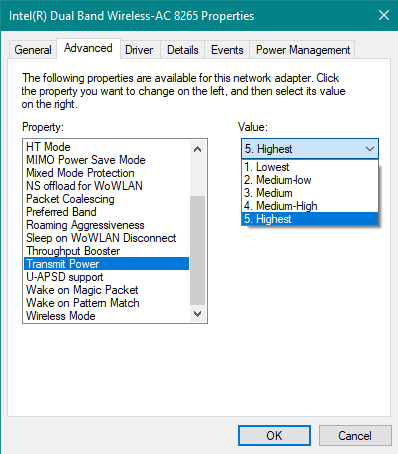The height and width of the screenshot is (454, 398).
Task: Select 4. Medium-High option
Action: coord(310,206)
